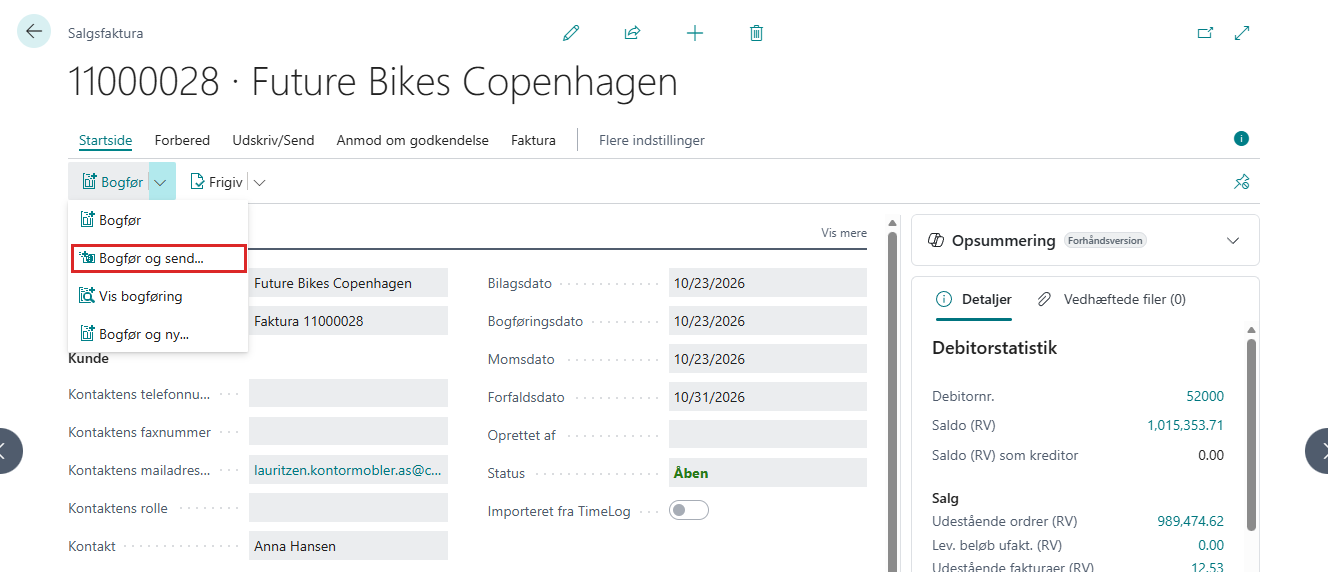Open the share icon
The image size is (1328, 572).
(632, 33)
